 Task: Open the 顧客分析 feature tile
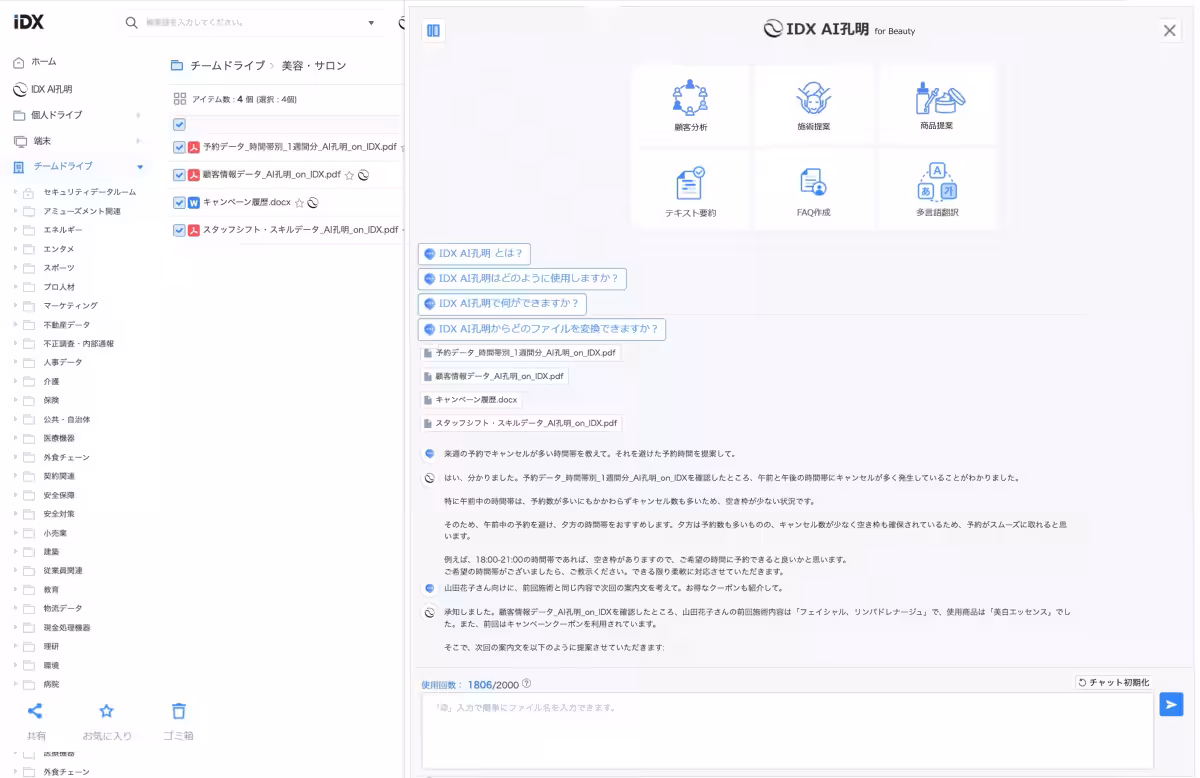[x=690, y=106]
